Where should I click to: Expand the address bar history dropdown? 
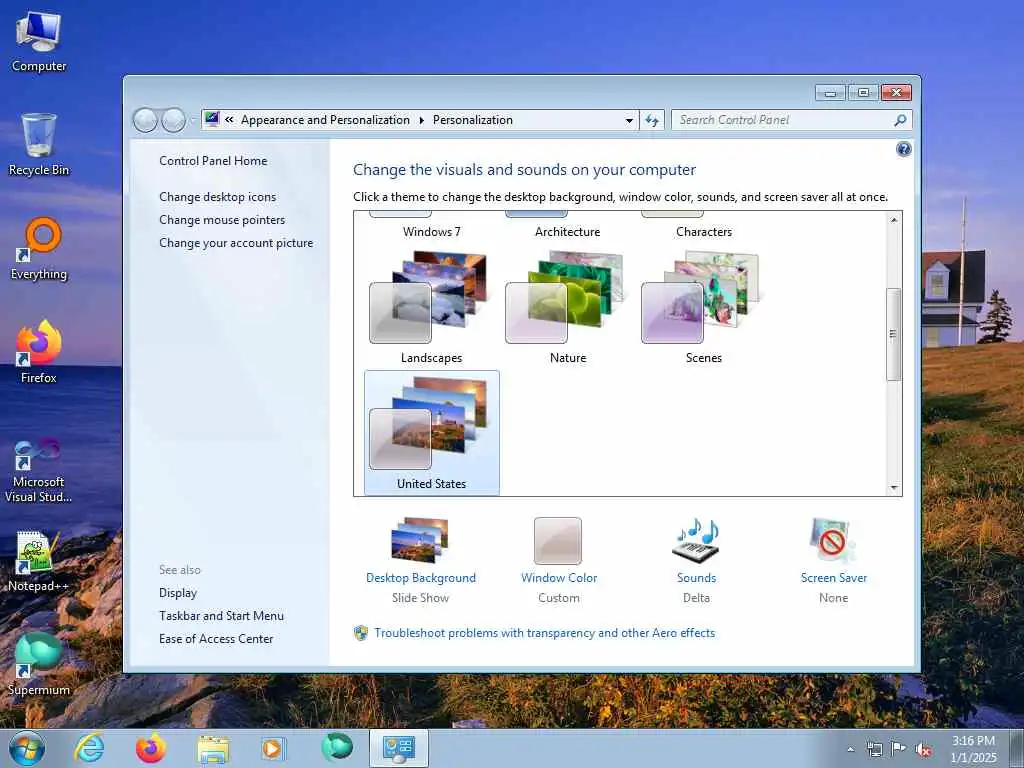click(629, 121)
